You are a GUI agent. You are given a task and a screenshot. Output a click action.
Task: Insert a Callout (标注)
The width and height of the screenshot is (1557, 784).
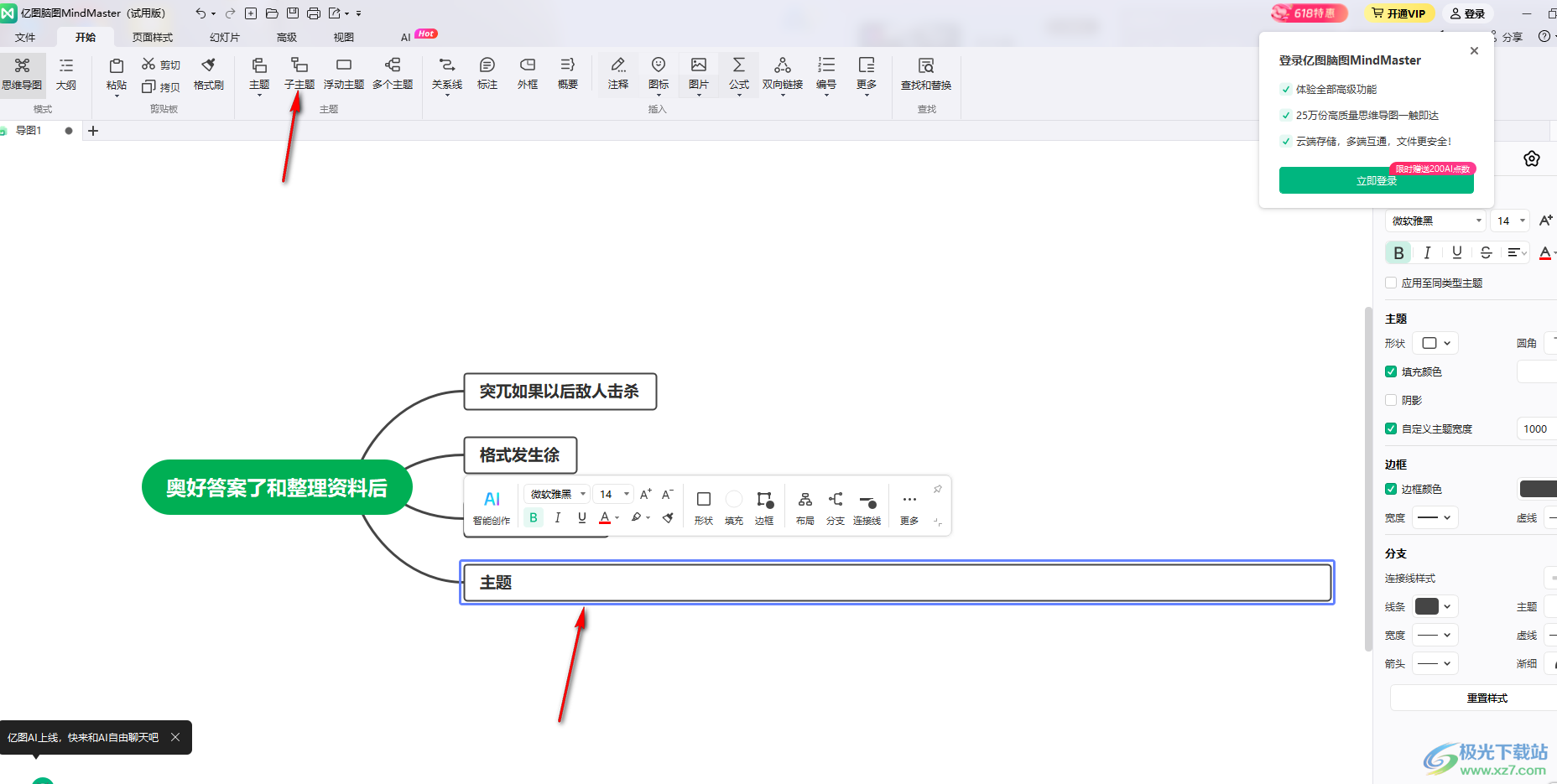[x=487, y=74]
